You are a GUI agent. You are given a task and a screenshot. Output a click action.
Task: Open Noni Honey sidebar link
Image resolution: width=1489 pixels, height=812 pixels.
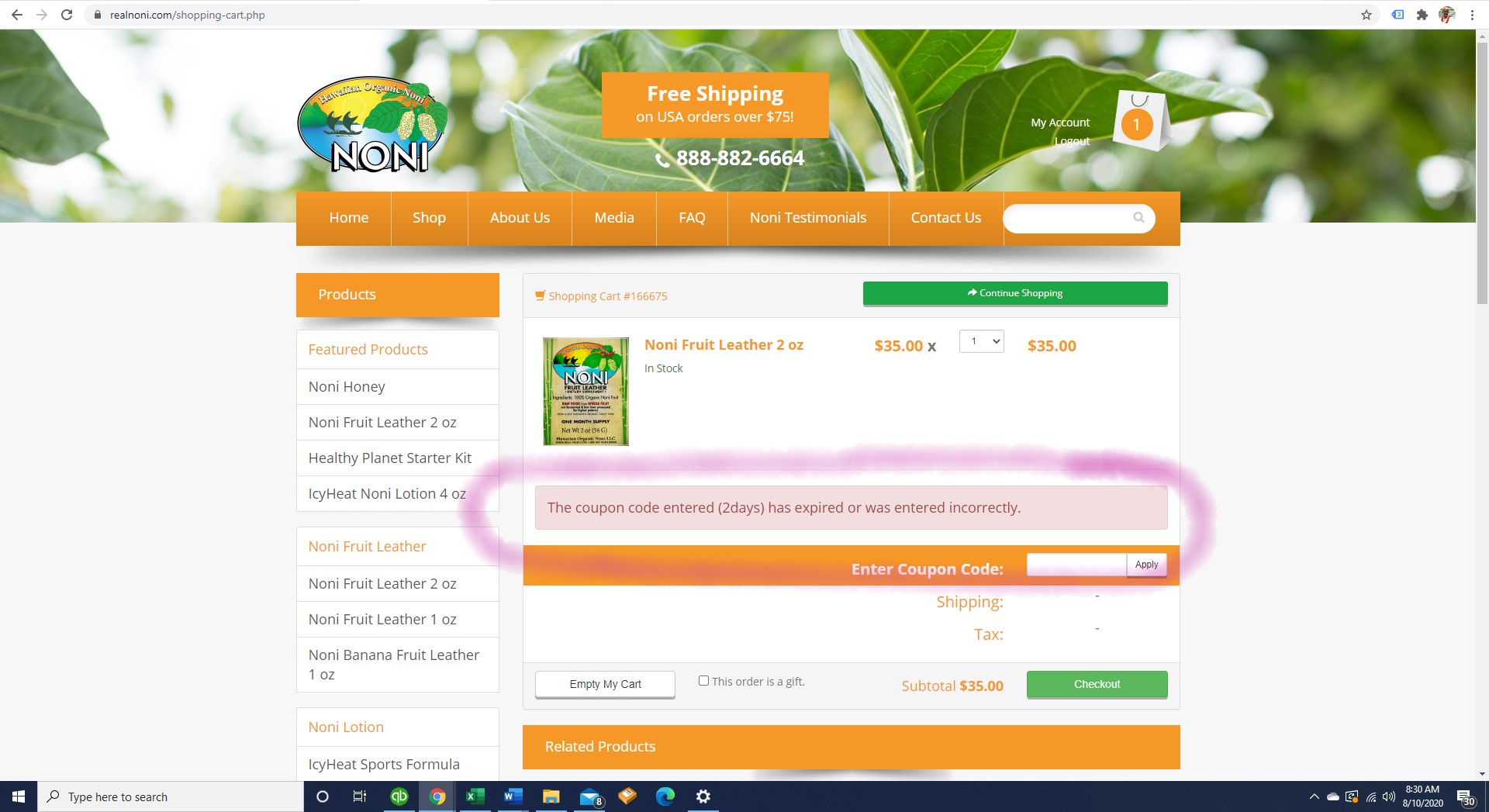347,386
